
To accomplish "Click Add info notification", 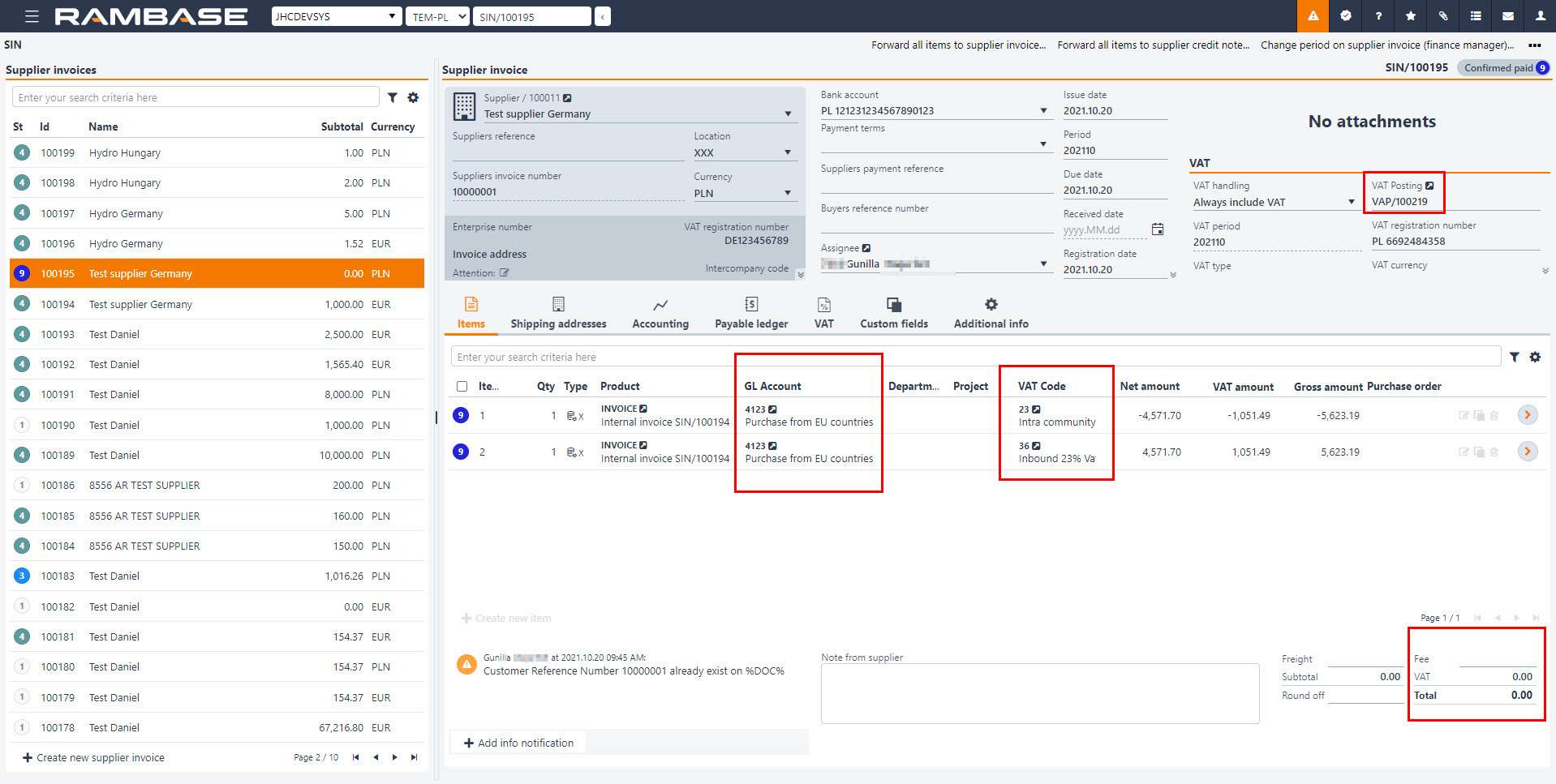I will pyautogui.click(x=518, y=743).
